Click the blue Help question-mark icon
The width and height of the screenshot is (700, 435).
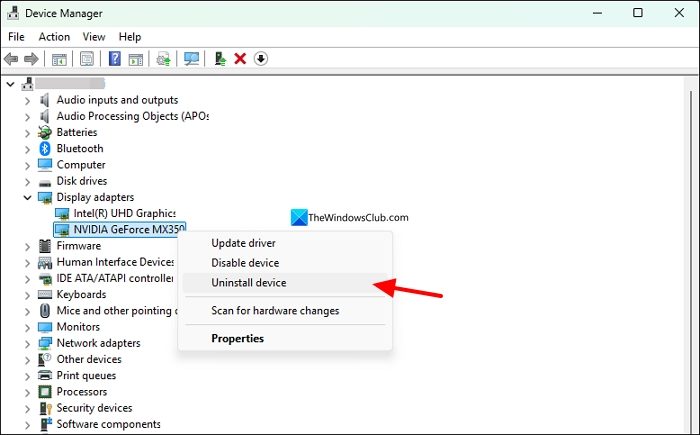tap(115, 59)
